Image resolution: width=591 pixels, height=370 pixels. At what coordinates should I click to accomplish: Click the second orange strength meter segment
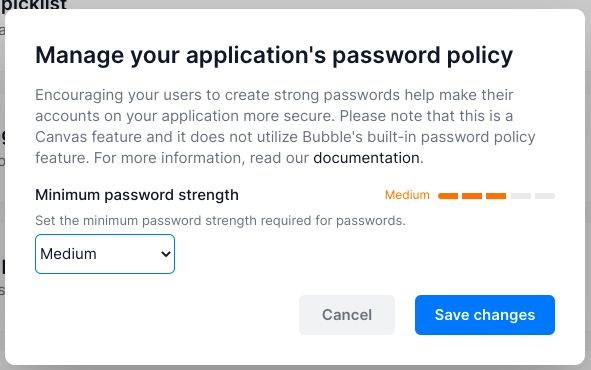tap(472, 196)
